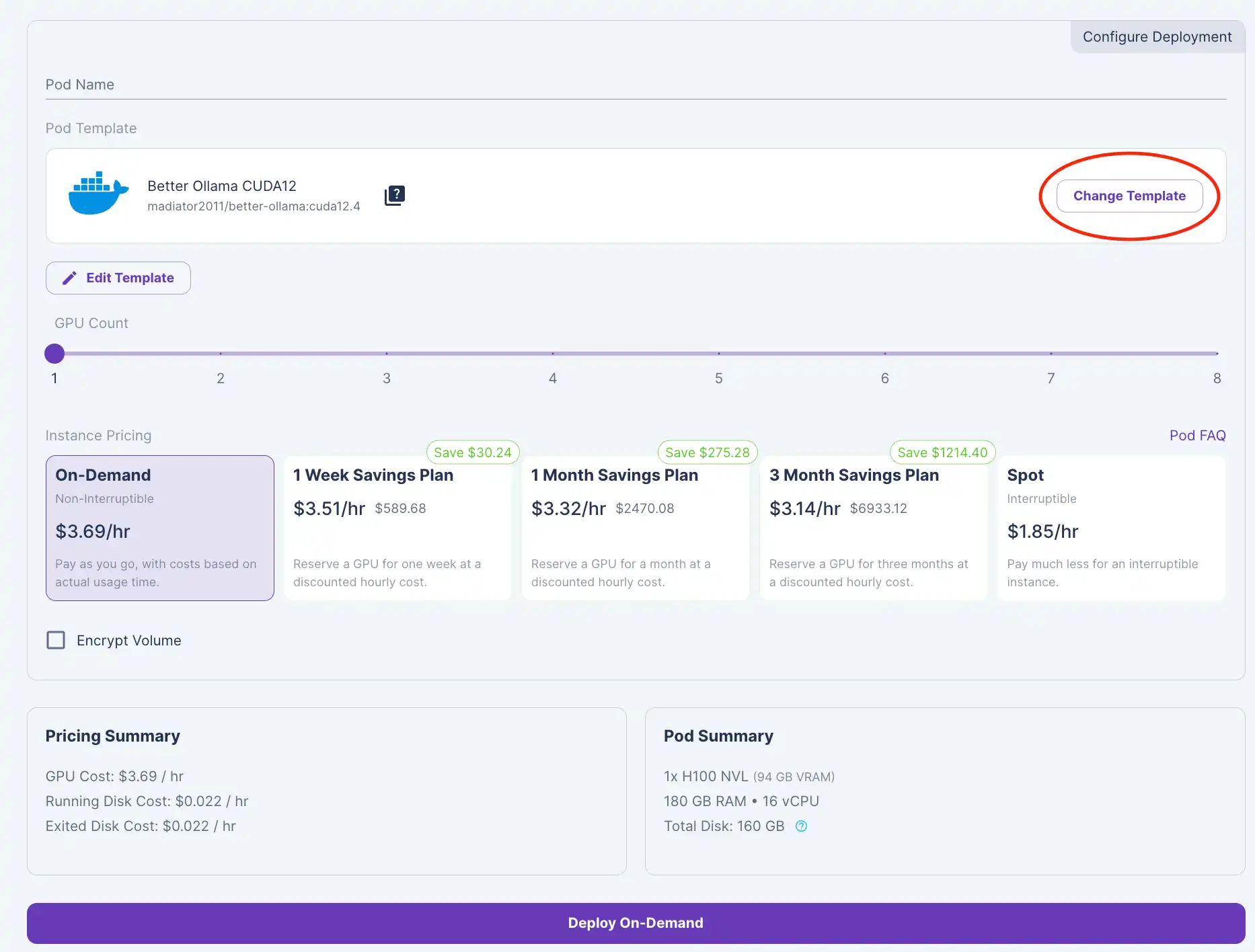
Task: Set GPU Count slider to 8
Action: [x=1217, y=354]
